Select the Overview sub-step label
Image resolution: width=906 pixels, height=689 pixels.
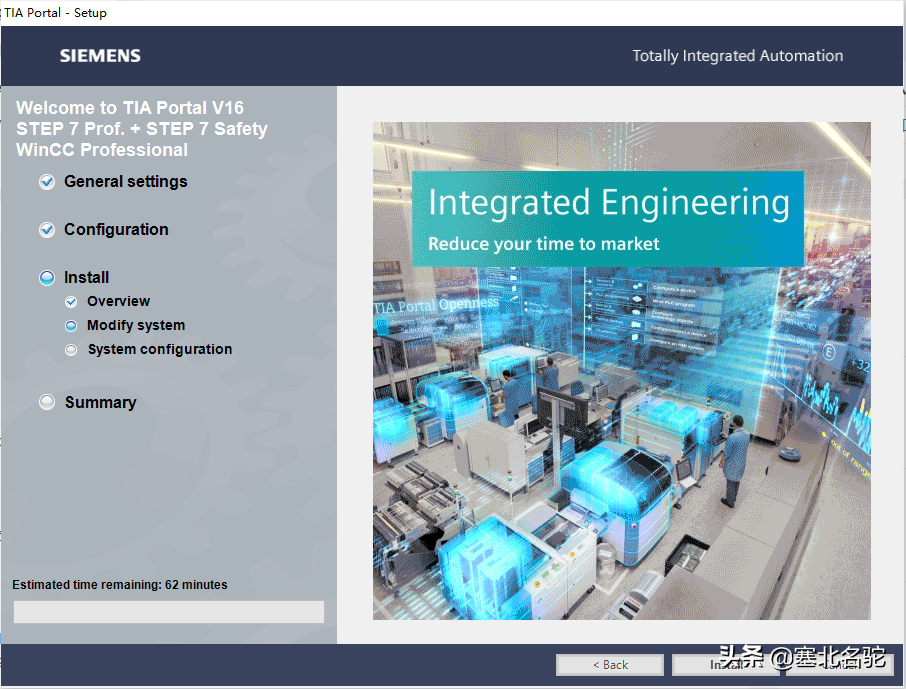tap(118, 301)
